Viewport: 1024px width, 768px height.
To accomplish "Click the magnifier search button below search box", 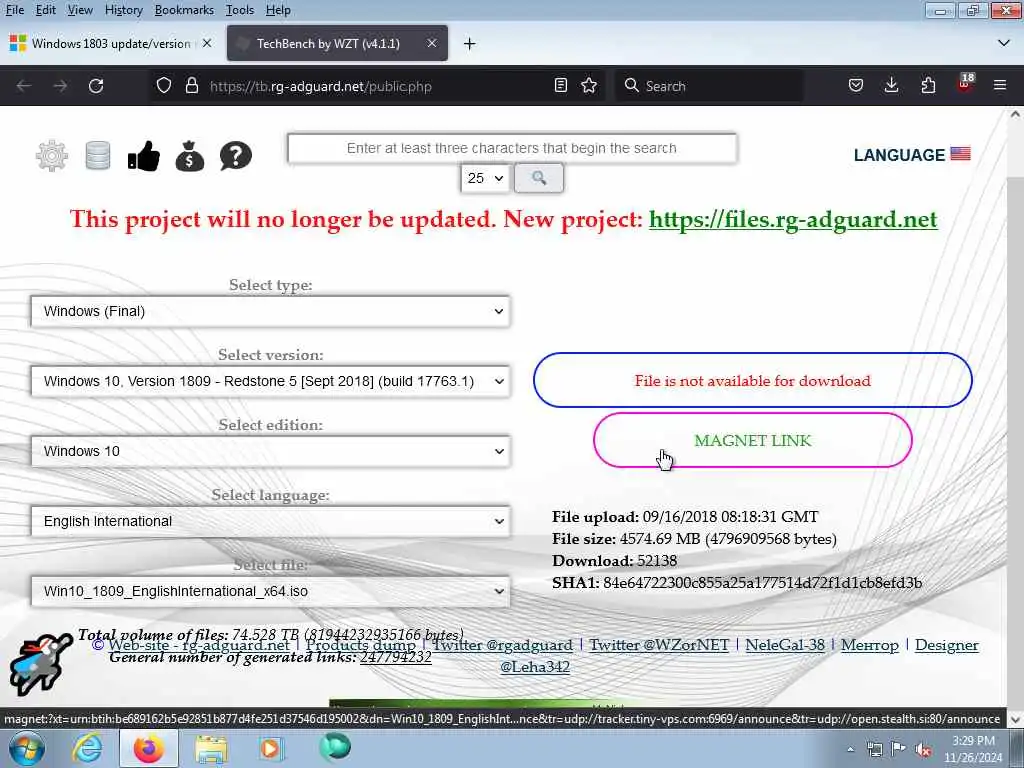I will [539, 178].
